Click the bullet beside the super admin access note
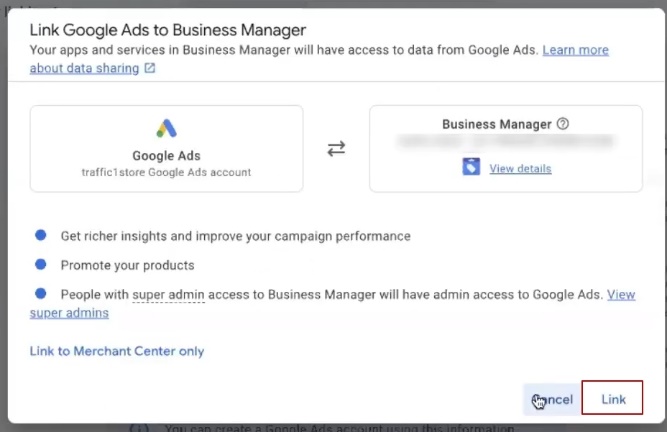Viewport: 667px width, 432px height. (x=41, y=294)
